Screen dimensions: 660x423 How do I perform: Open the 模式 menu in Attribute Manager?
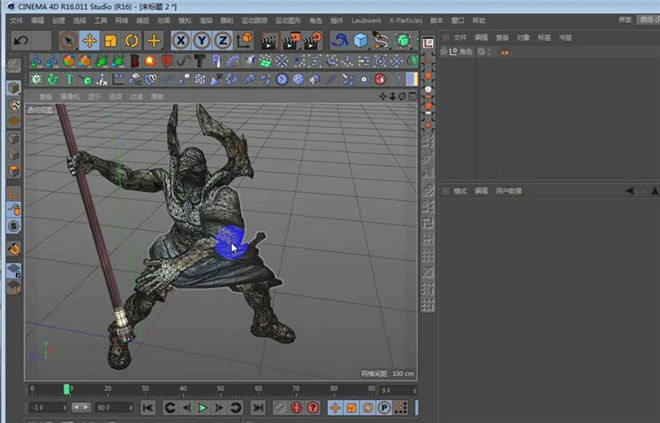(x=460, y=191)
